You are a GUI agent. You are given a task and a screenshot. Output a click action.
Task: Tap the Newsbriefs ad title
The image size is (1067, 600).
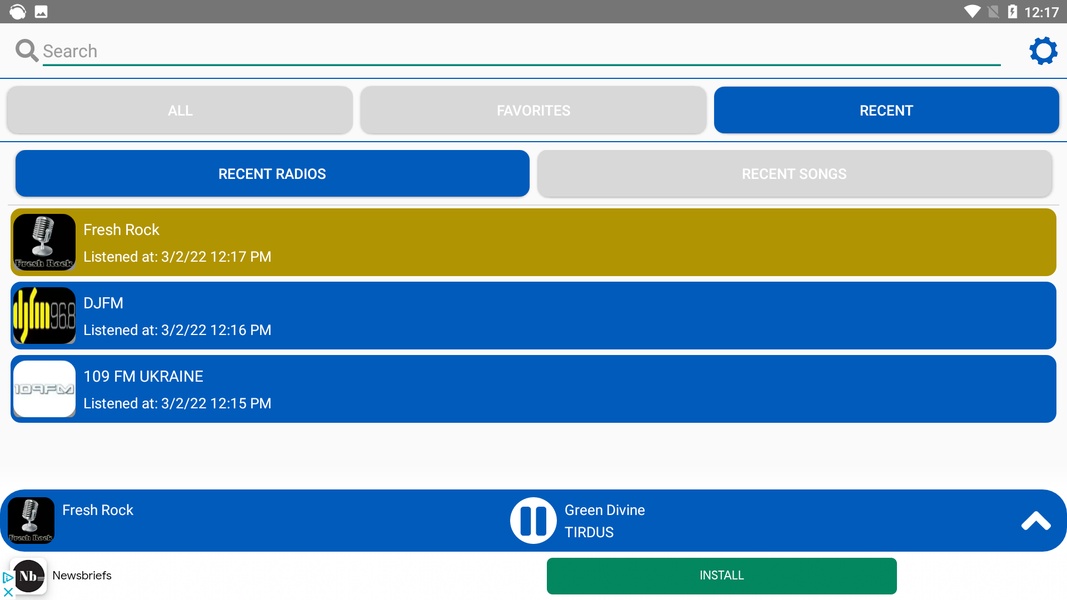[82, 576]
